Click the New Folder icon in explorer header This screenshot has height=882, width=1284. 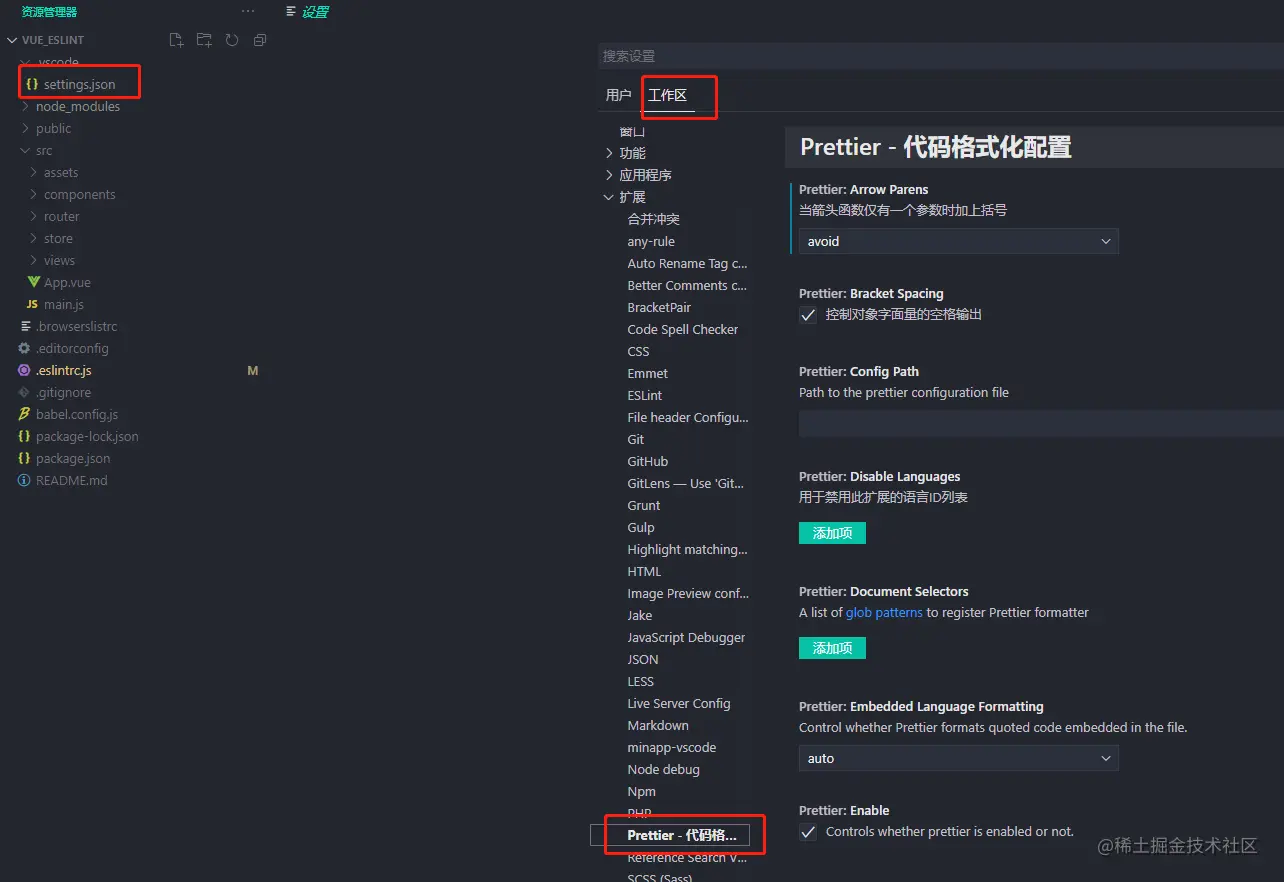204,40
